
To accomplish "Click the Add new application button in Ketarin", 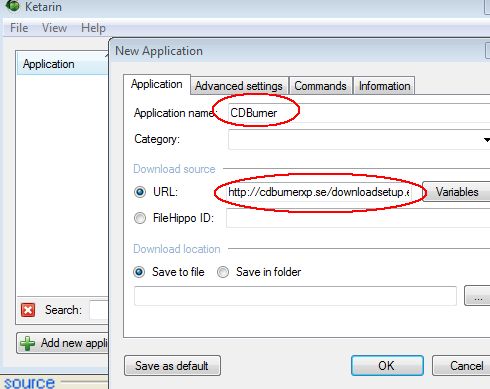I will [x=63, y=343].
